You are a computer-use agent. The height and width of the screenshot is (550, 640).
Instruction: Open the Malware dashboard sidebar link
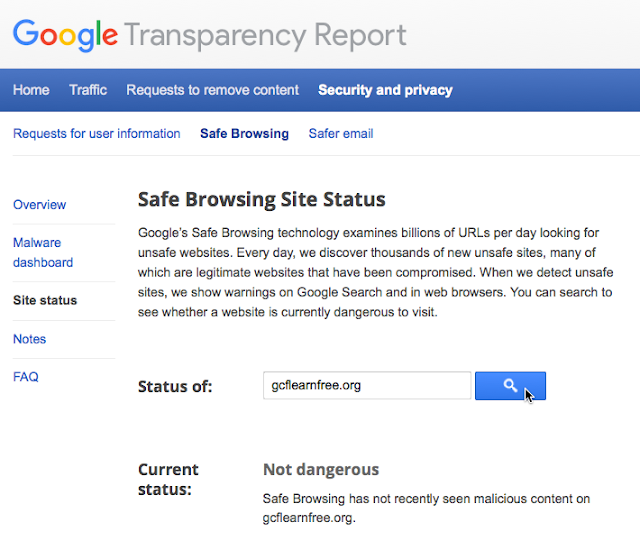pyautogui.click(x=43, y=253)
